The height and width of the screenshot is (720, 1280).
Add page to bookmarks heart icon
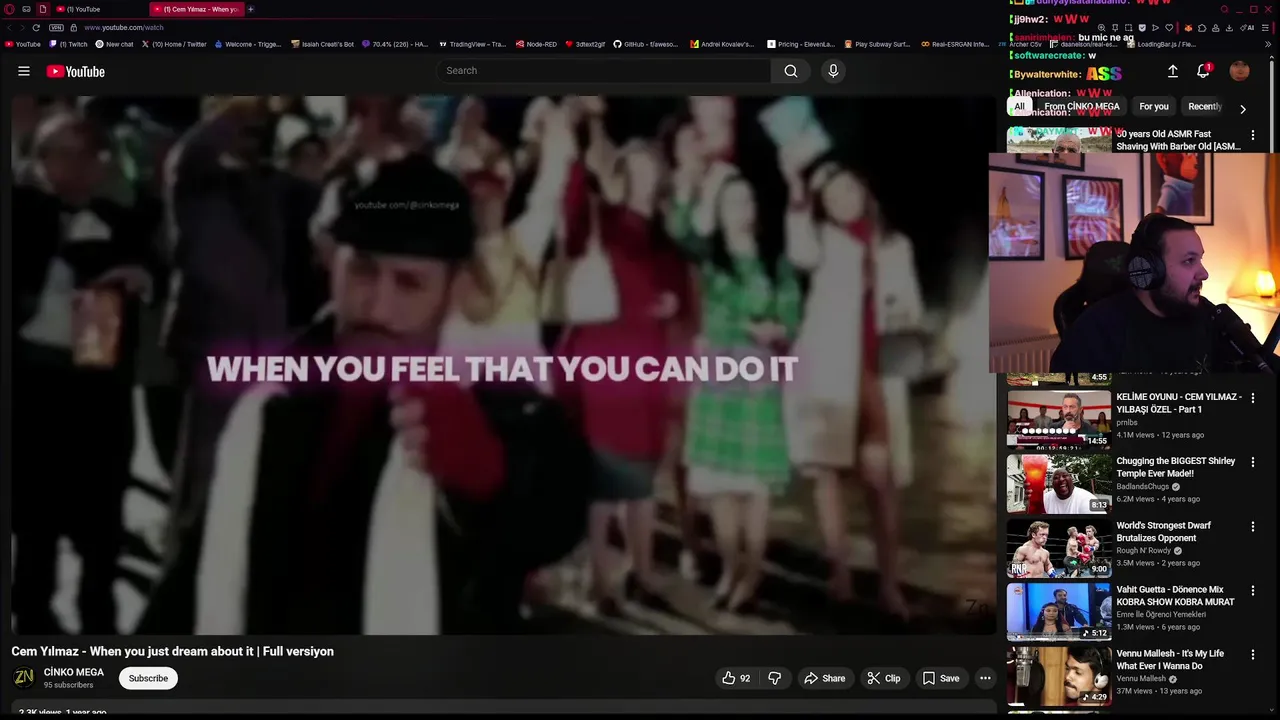click(x=1169, y=27)
